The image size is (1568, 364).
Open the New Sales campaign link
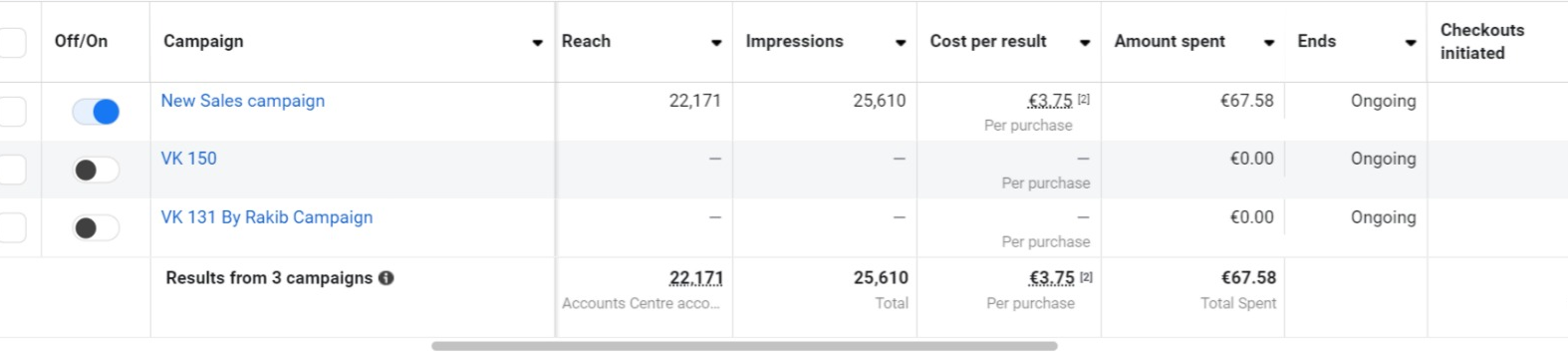tap(243, 101)
